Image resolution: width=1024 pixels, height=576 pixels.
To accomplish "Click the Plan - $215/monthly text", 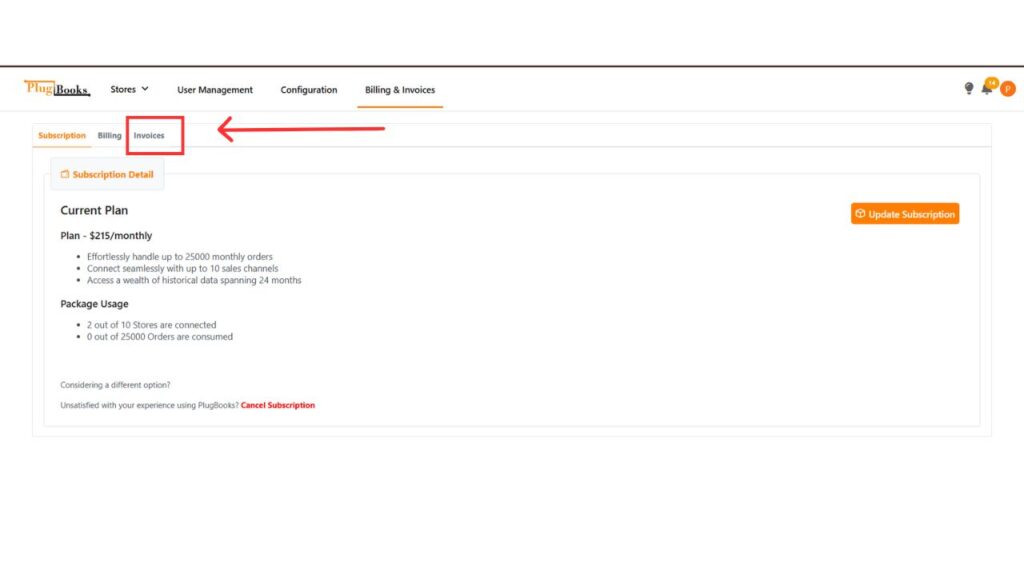I will click(x=106, y=236).
